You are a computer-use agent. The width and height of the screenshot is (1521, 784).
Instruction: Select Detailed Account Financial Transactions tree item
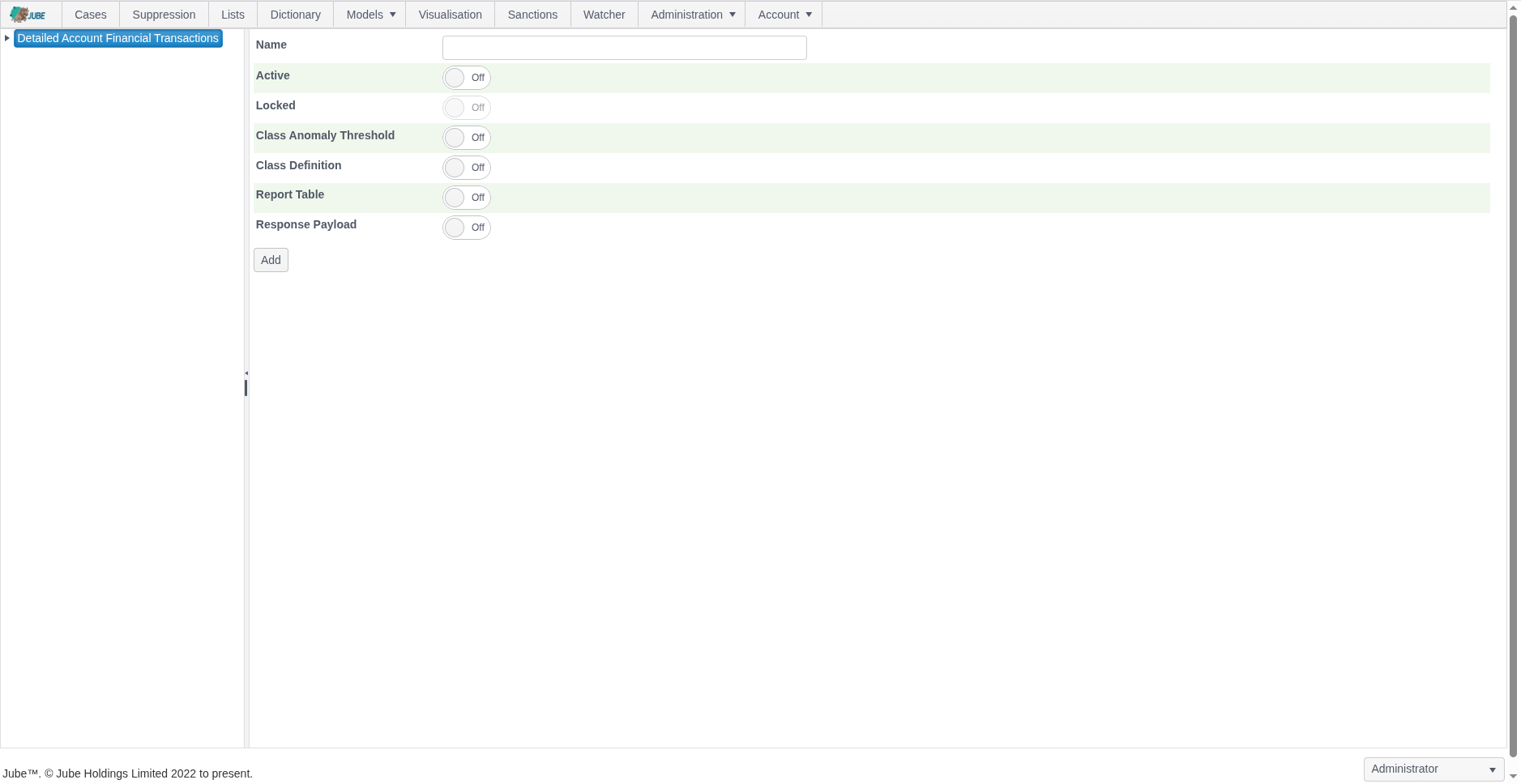point(118,38)
